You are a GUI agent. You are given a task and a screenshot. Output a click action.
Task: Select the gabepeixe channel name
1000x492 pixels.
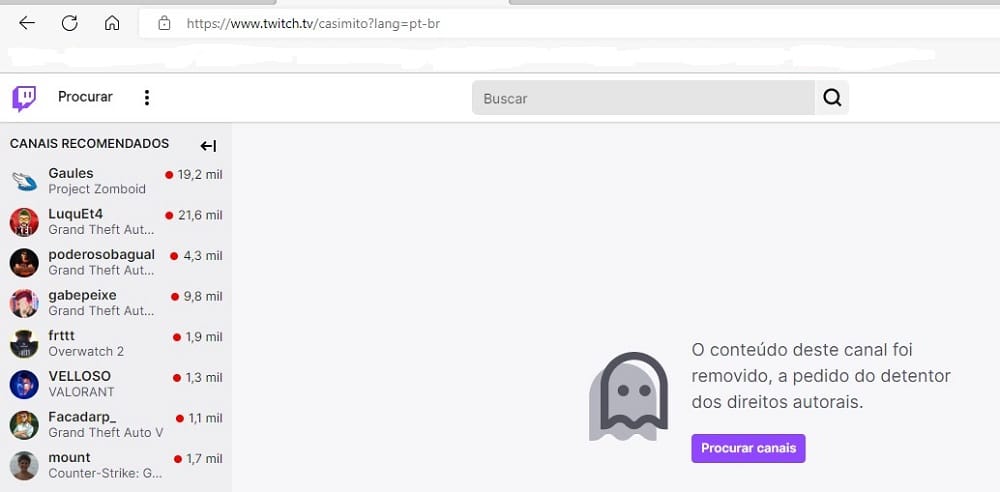[x=82, y=295]
